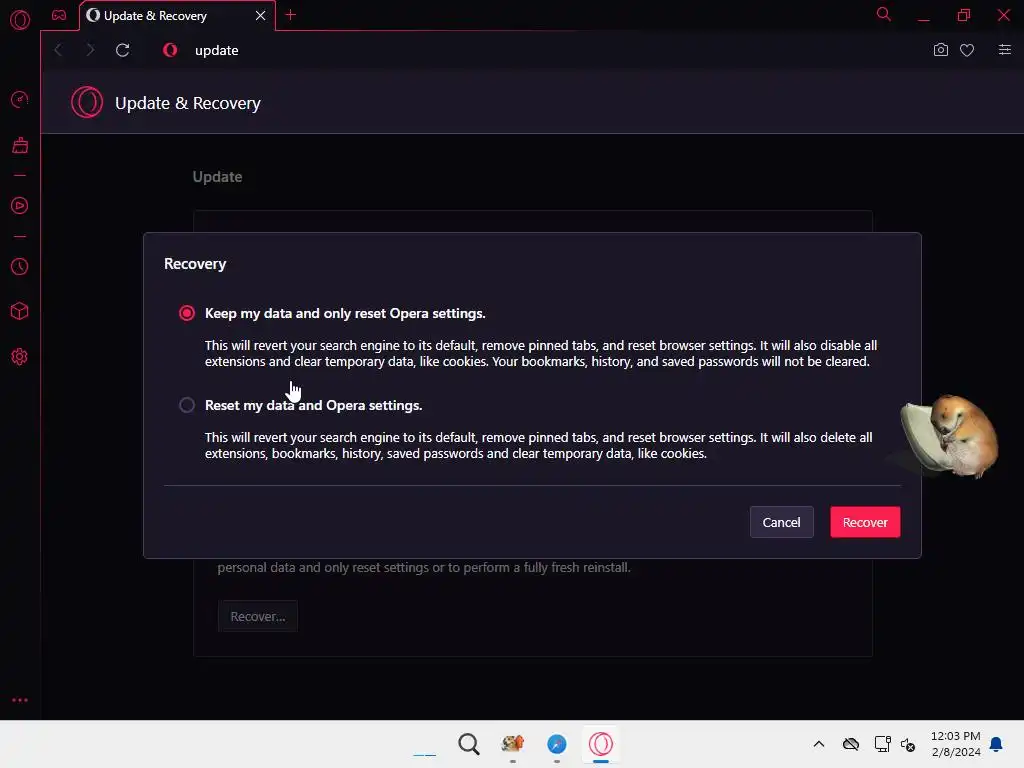The width and height of the screenshot is (1024, 768).
Task: Show hidden system tray icons
Action: pyautogui.click(x=819, y=744)
